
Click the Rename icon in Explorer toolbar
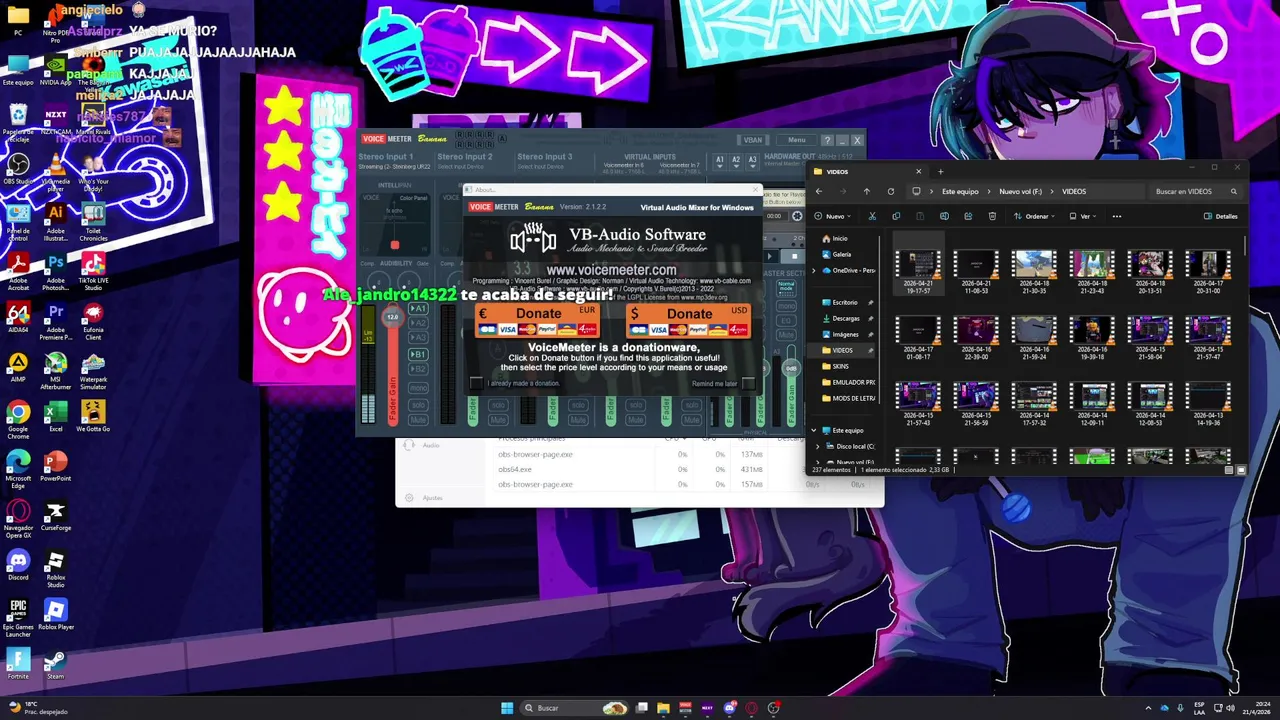click(944, 216)
